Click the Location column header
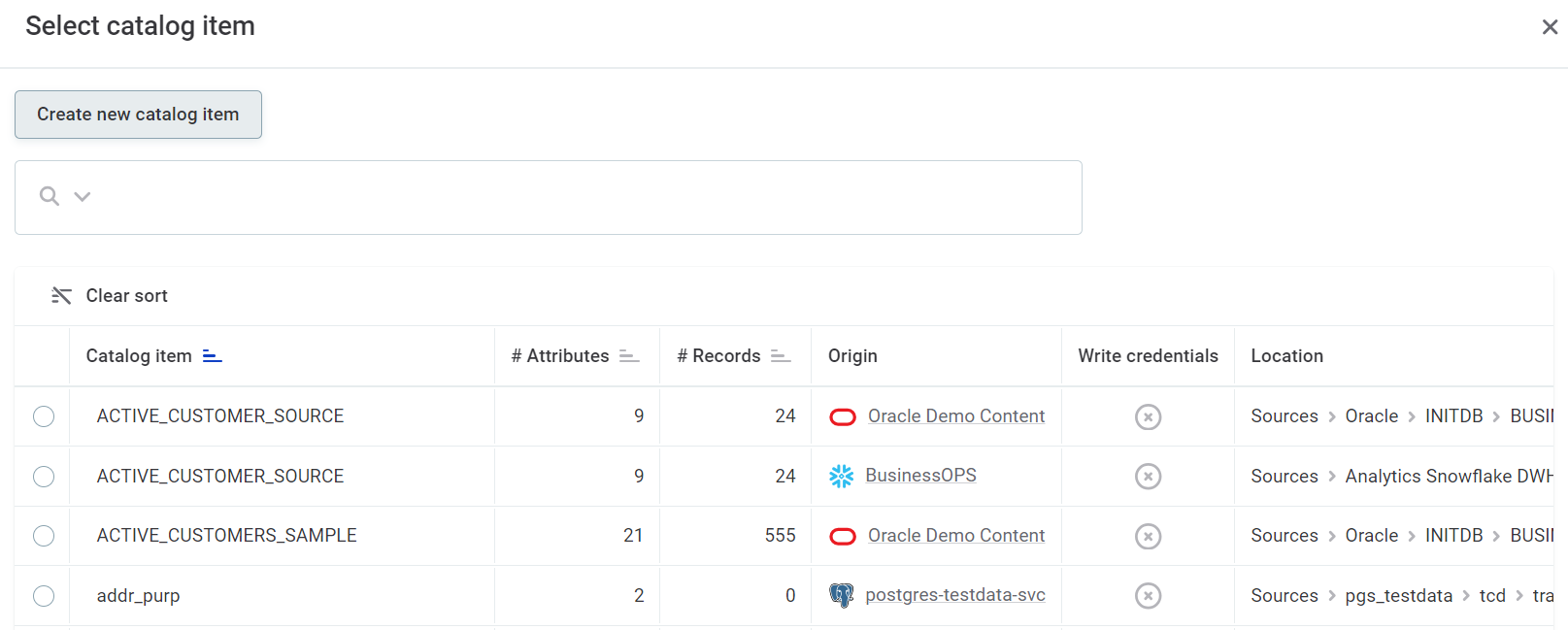This screenshot has height=630, width=1568. point(1286,356)
